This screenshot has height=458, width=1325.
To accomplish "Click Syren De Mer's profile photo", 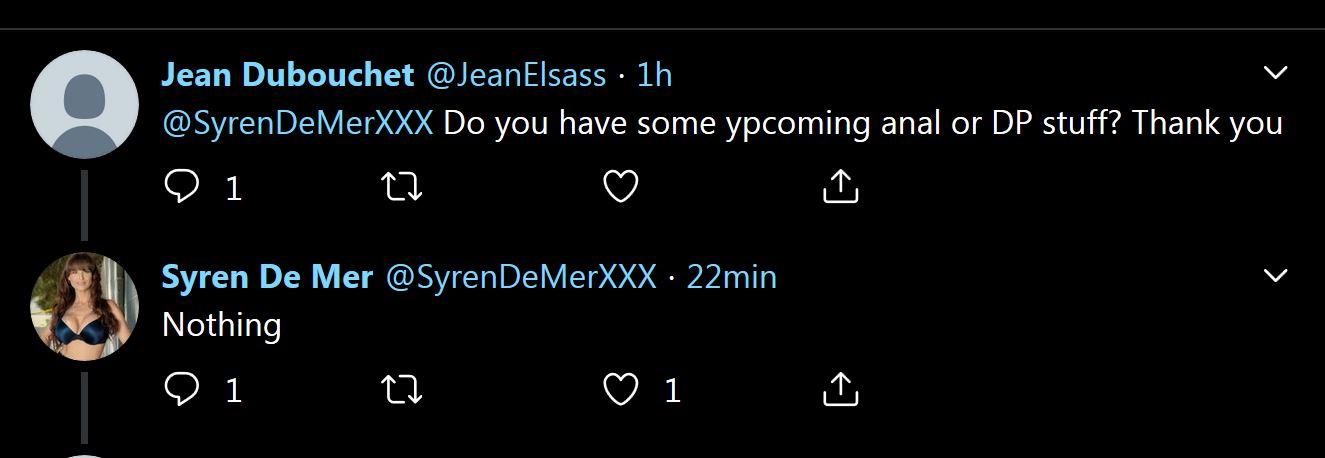I will (84, 306).
